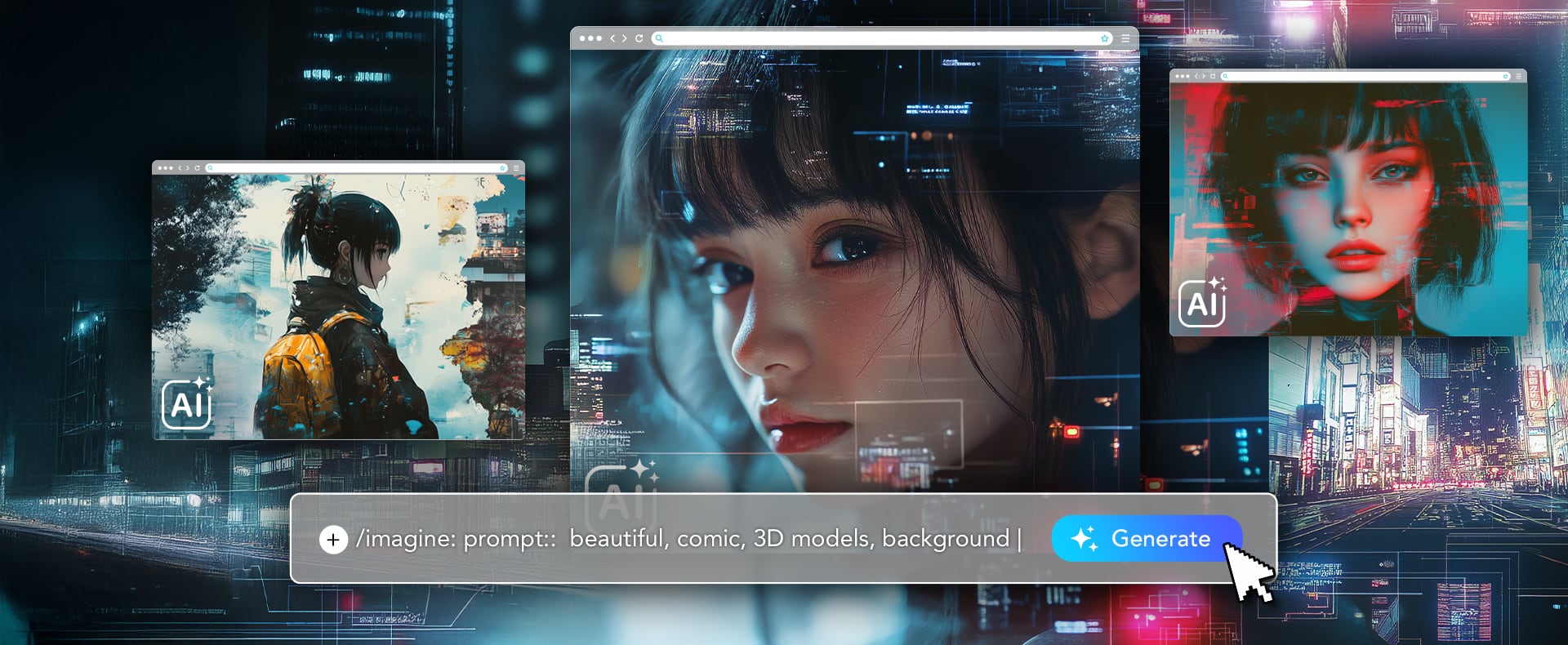Click star icon in red-teal portrait window
1568x645 pixels.
pyautogui.click(x=1505, y=76)
